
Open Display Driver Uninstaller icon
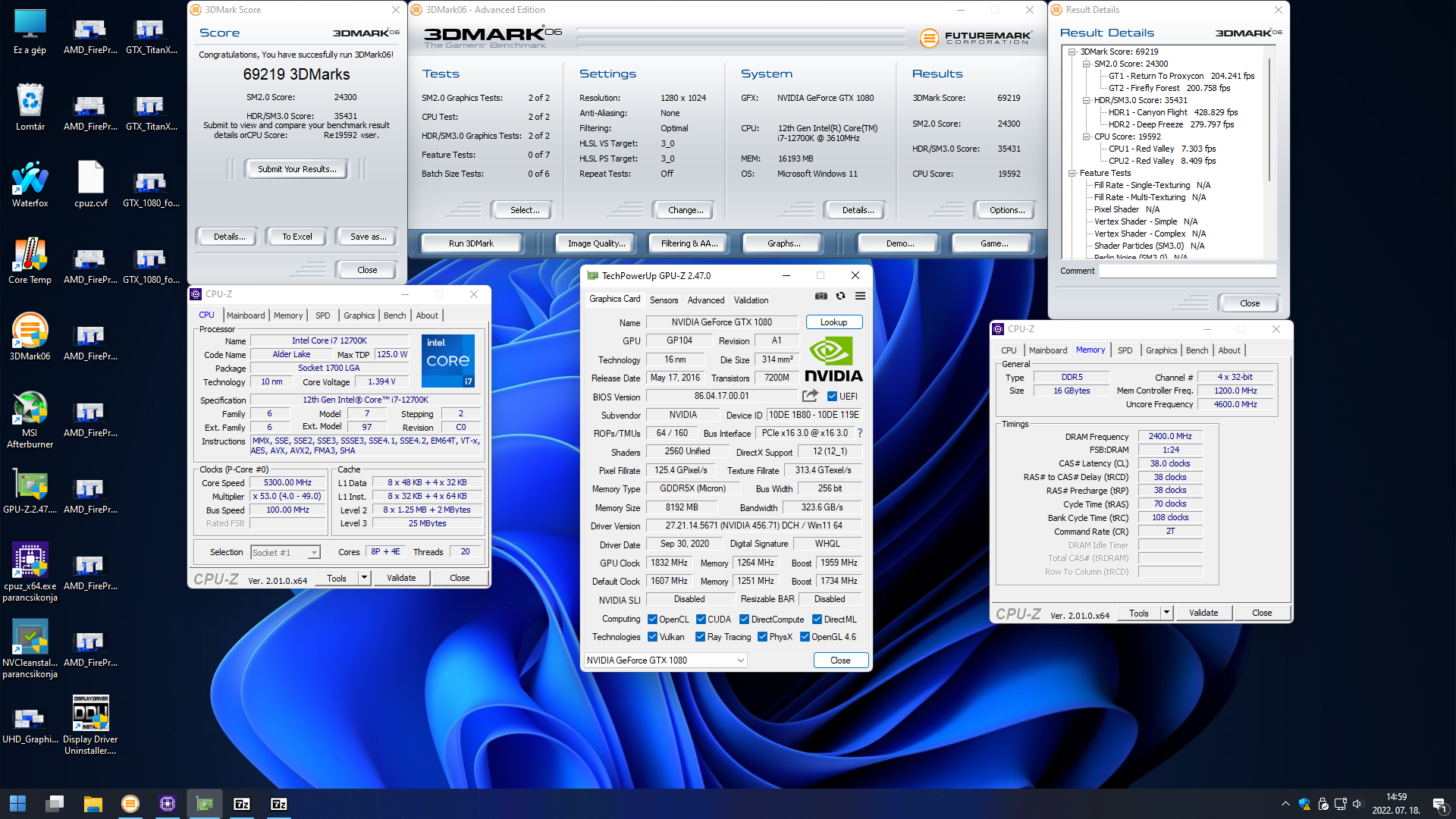point(90,725)
